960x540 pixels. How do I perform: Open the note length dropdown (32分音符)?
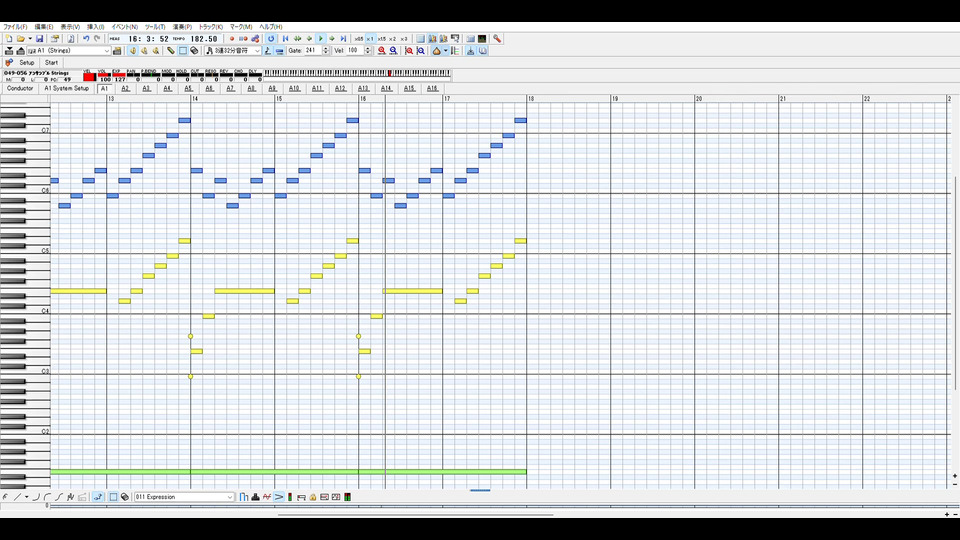click(233, 51)
